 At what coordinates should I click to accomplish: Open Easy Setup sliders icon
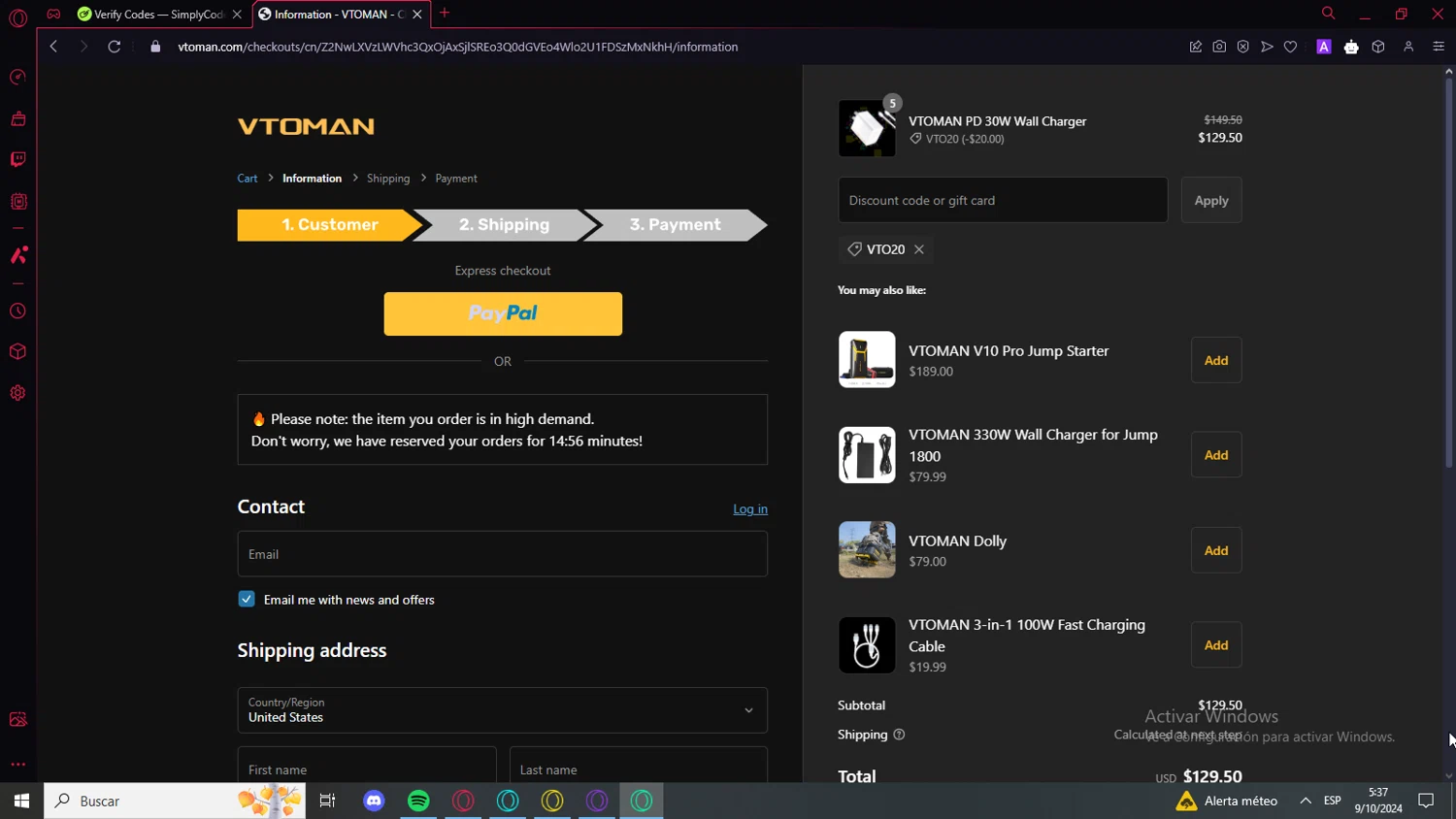click(x=1439, y=47)
